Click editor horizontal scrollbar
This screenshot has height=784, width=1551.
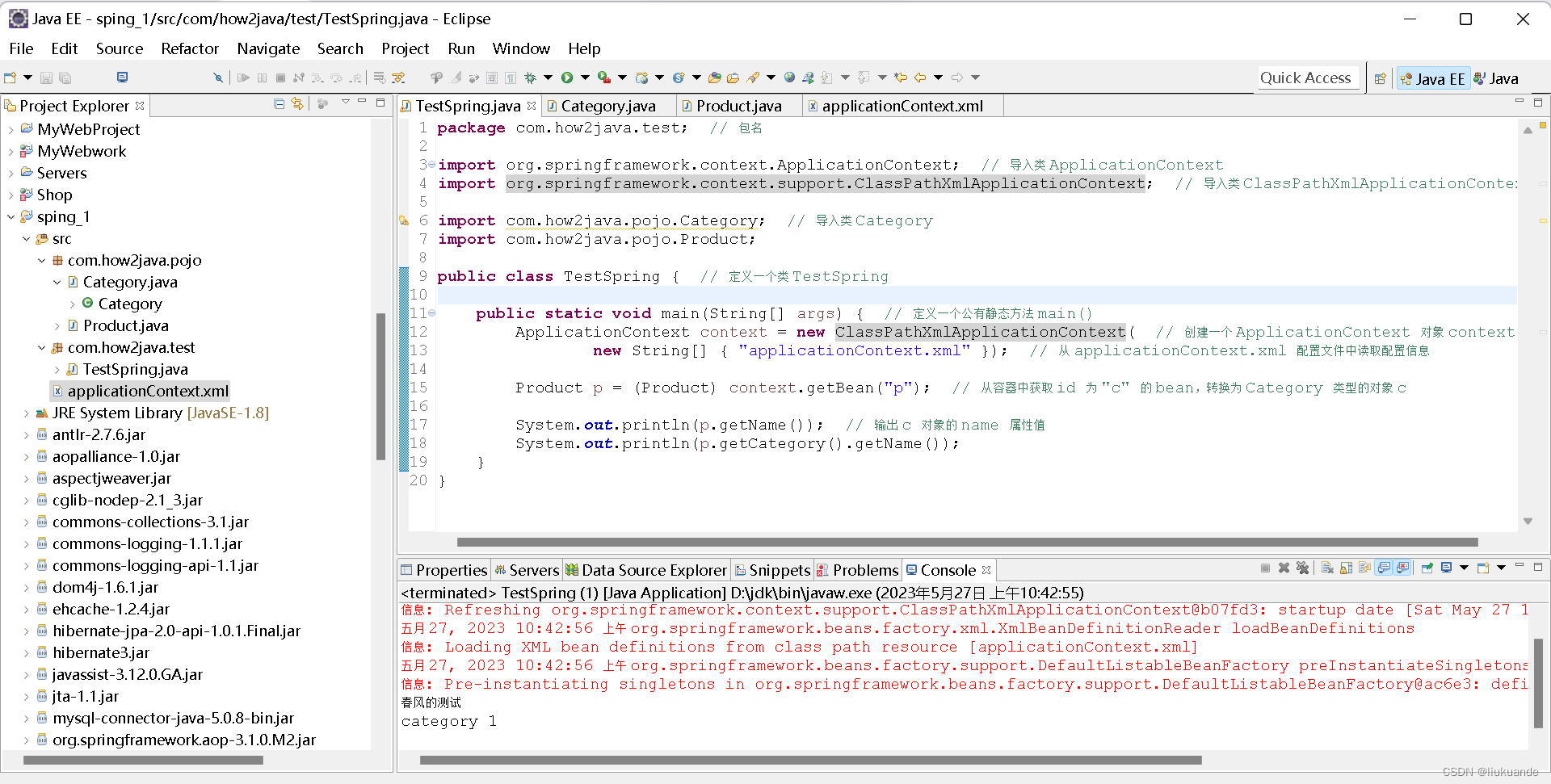pos(967,543)
